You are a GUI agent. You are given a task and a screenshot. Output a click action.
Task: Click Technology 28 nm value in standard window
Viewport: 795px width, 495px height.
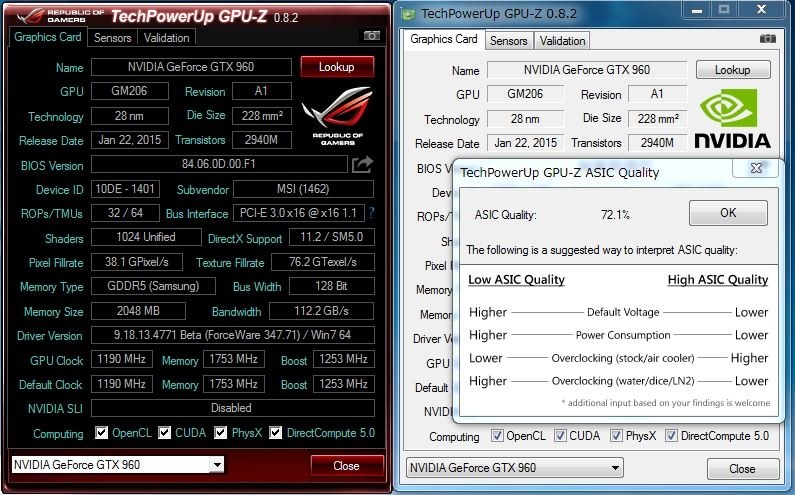coord(525,119)
